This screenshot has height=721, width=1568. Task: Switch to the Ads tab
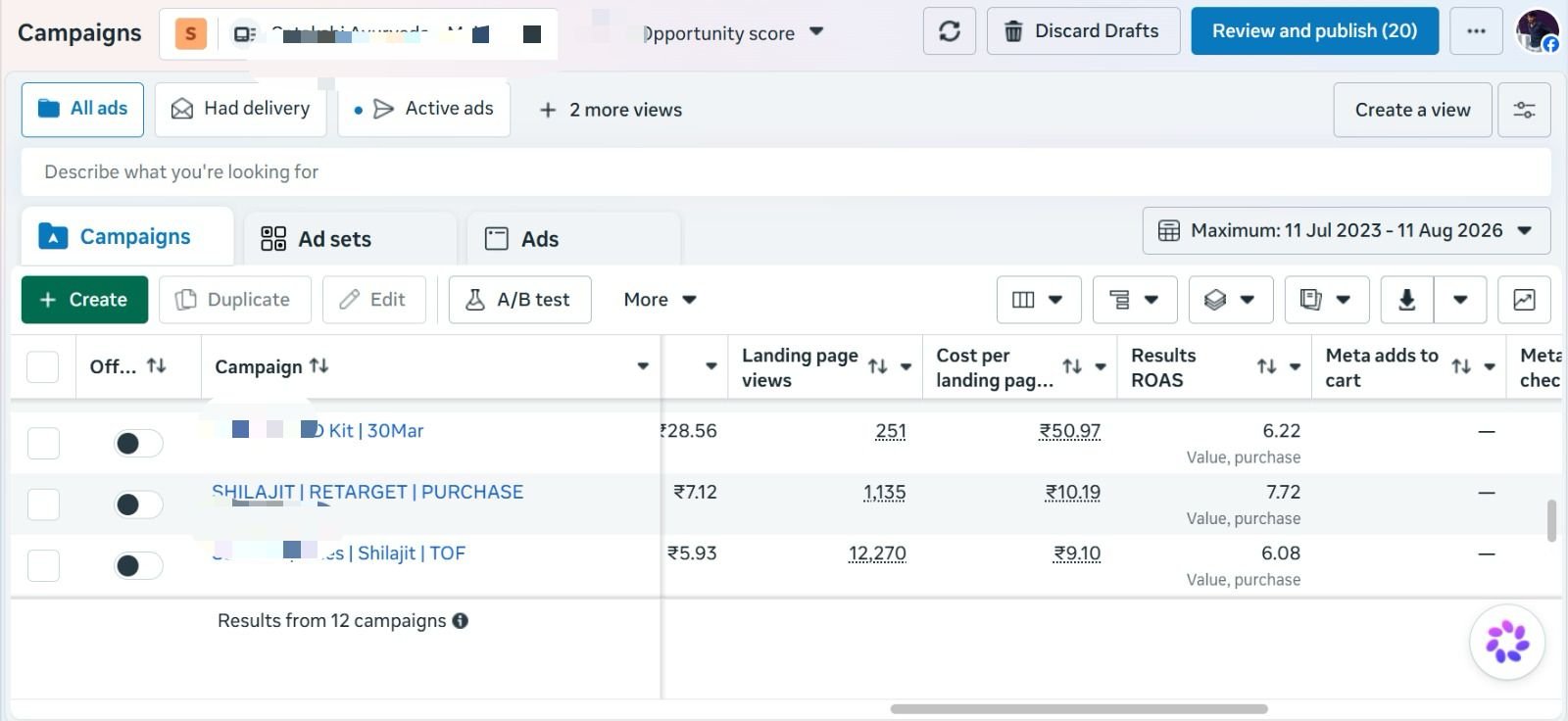(x=573, y=239)
